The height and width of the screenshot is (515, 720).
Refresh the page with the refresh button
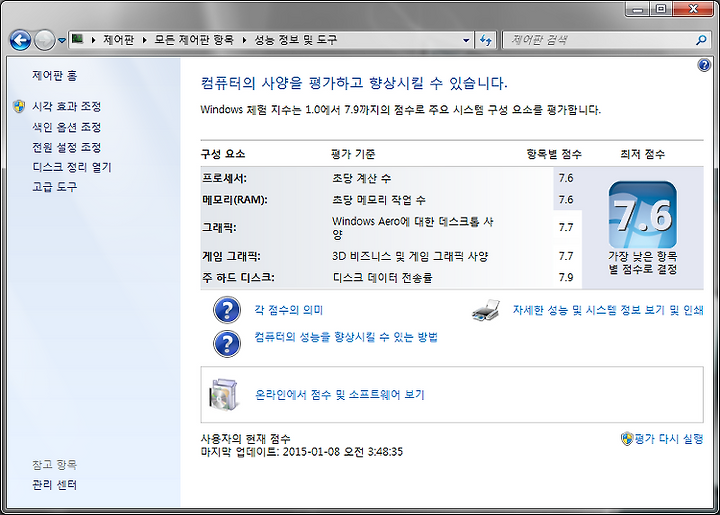(x=486, y=40)
